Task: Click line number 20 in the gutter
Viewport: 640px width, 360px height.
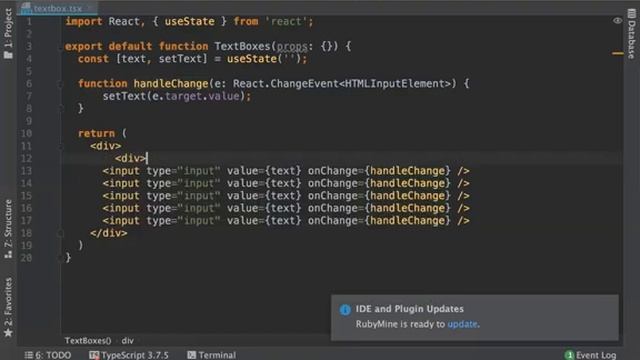Action: [x=26, y=258]
